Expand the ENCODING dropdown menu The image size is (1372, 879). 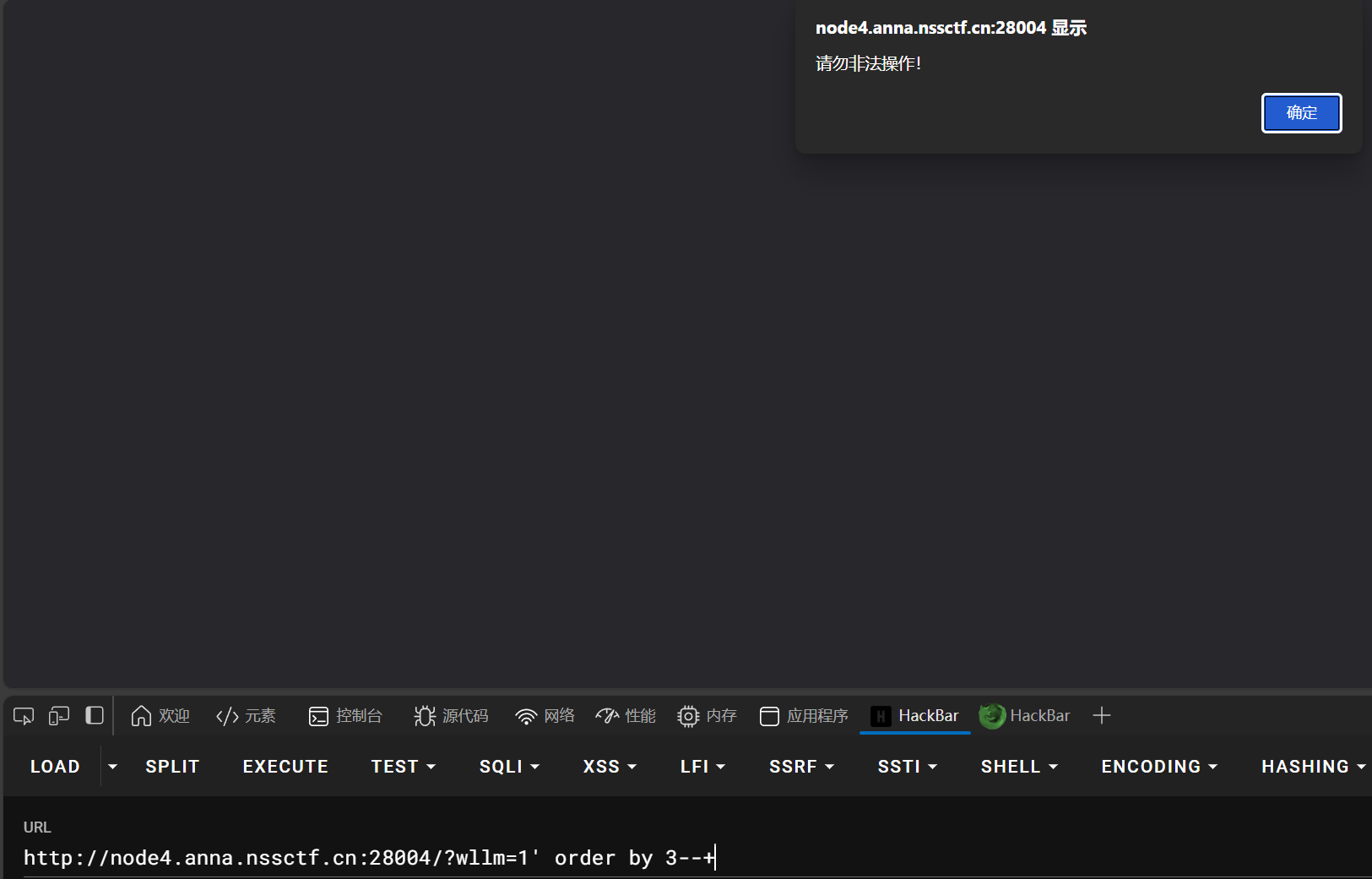coord(1158,767)
